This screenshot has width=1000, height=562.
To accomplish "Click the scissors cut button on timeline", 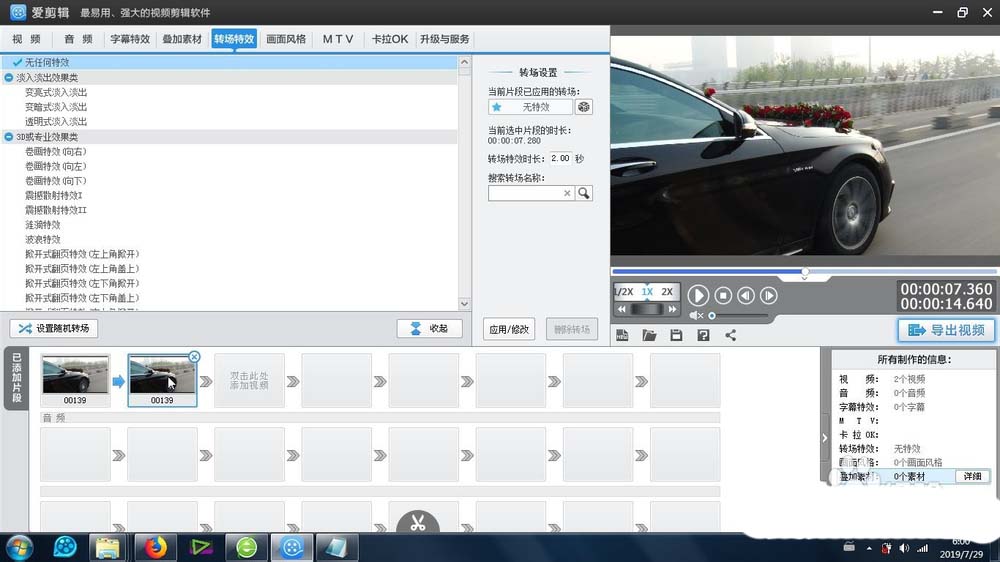I will (x=418, y=522).
